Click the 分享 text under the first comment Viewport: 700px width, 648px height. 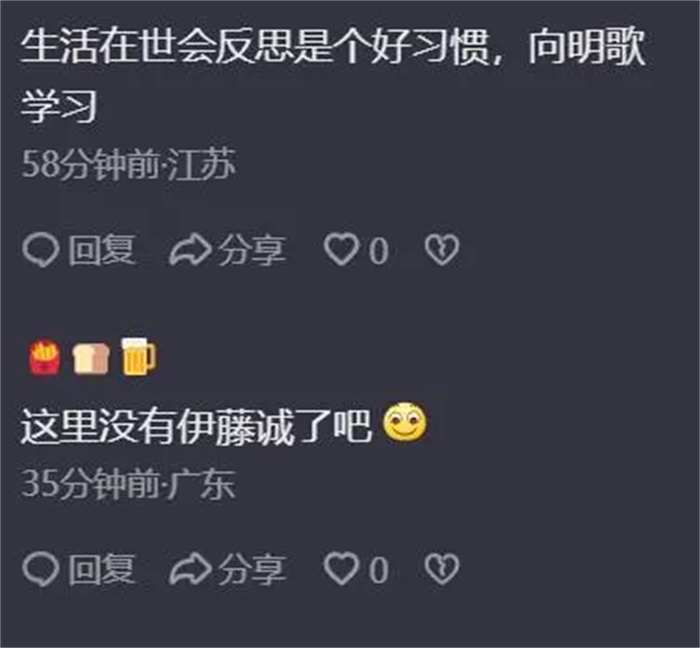click(252, 250)
